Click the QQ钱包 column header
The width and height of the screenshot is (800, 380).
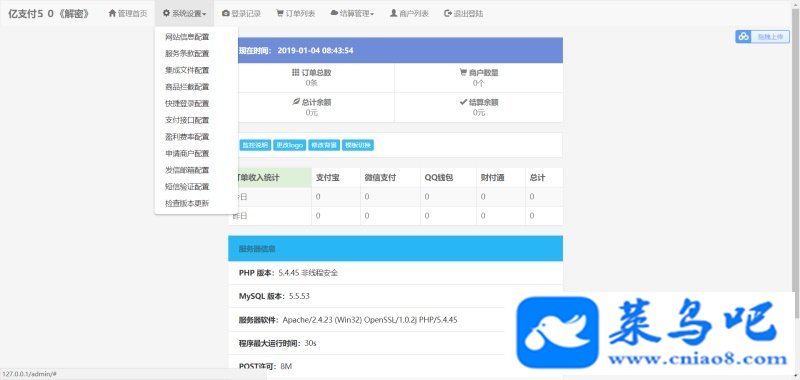(x=439, y=178)
